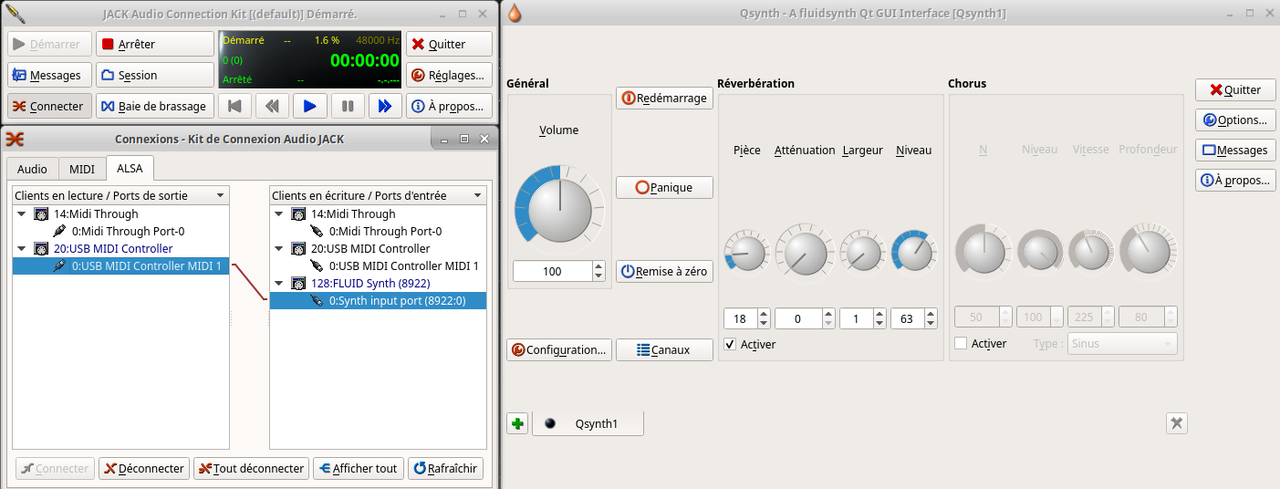This screenshot has width=1280, height=489.
Task: Open Clients en écriture header dropdown
Action: coord(378,195)
